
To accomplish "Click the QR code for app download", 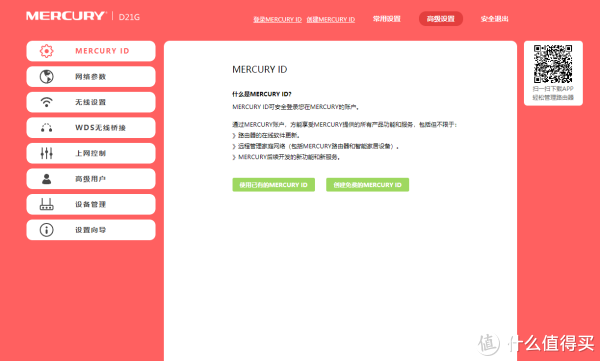I will click(x=553, y=64).
